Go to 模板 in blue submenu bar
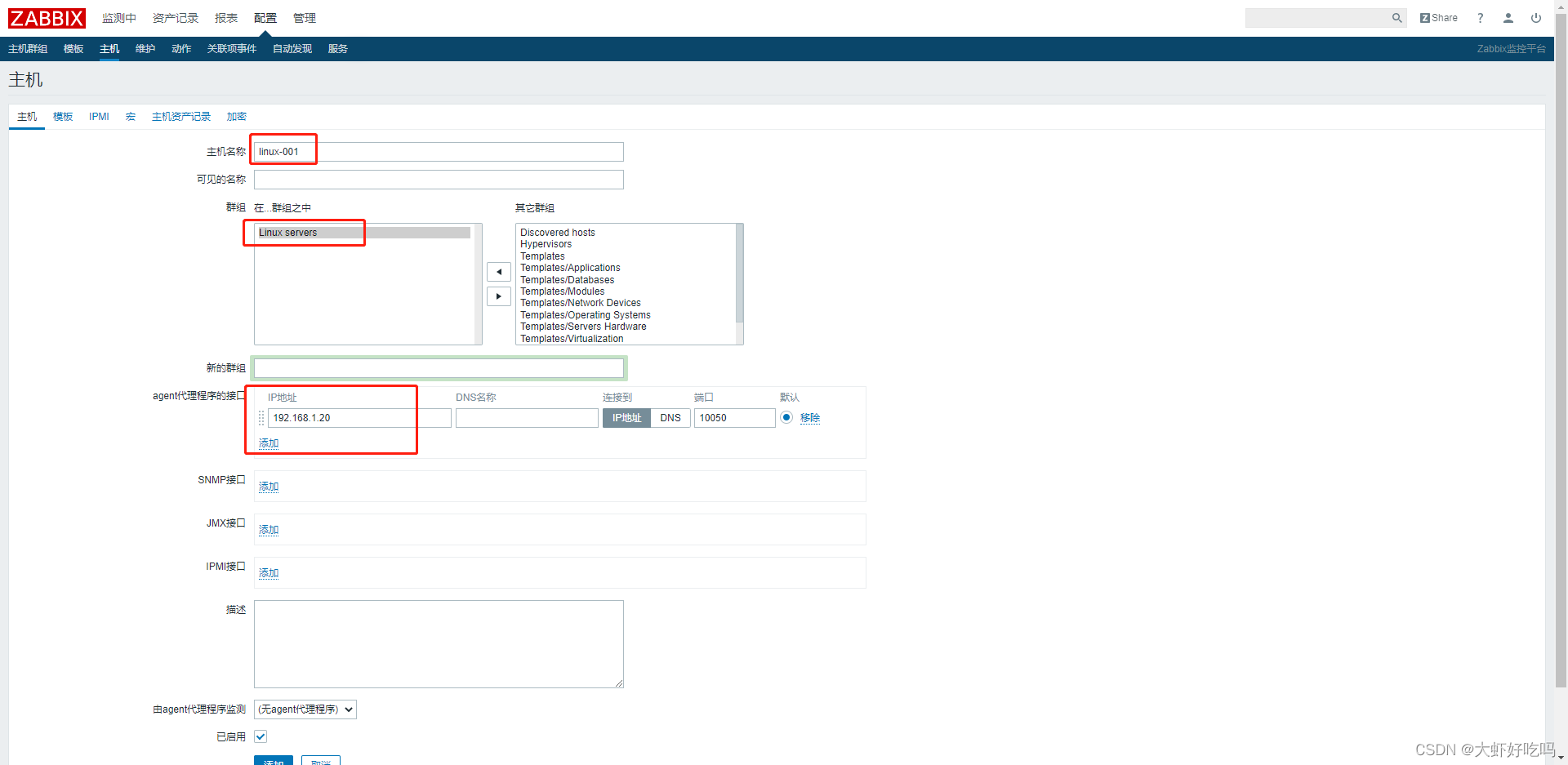Image resolution: width=1568 pixels, height=765 pixels. [x=73, y=49]
